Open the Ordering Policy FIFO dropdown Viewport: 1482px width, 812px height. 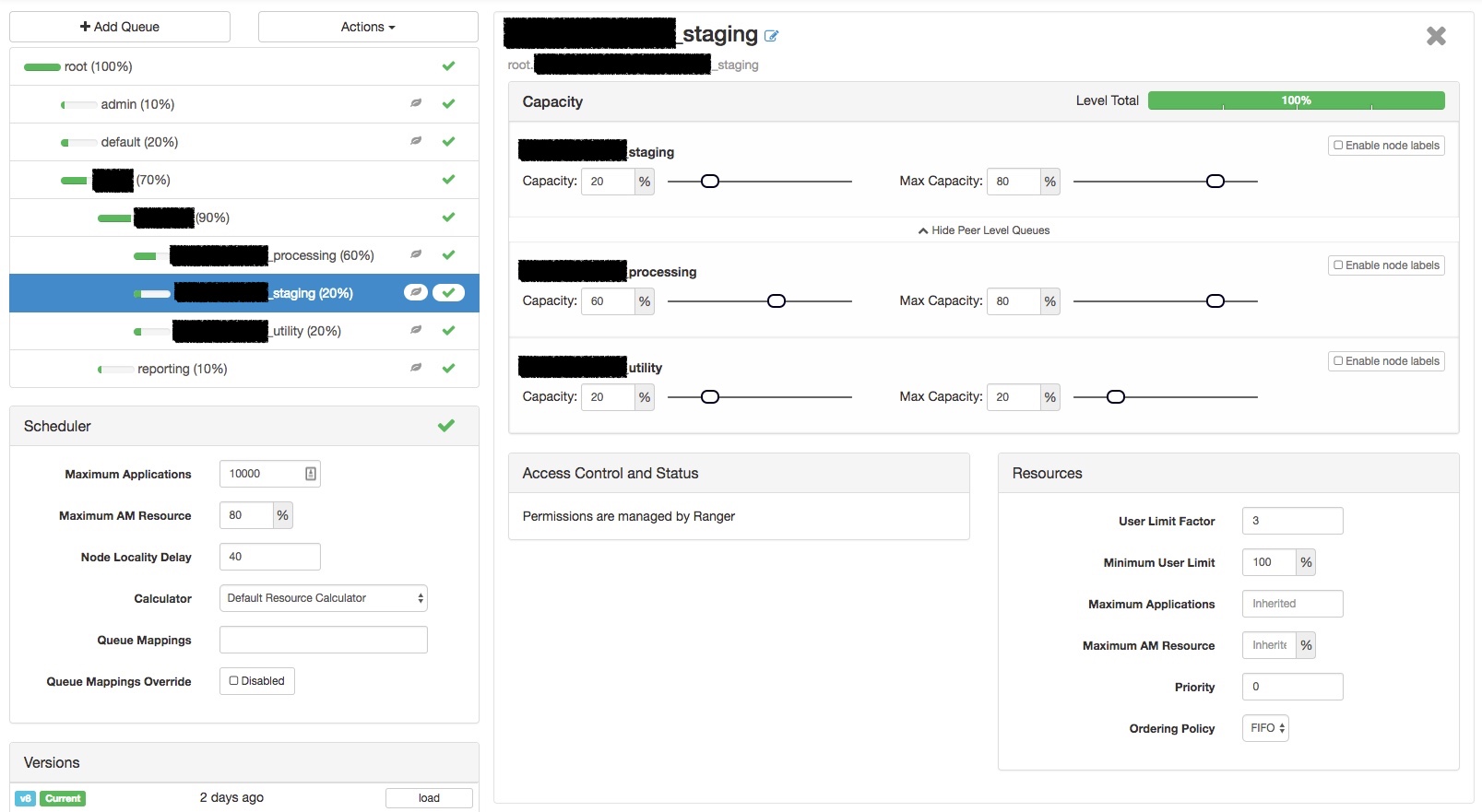tap(1265, 728)
